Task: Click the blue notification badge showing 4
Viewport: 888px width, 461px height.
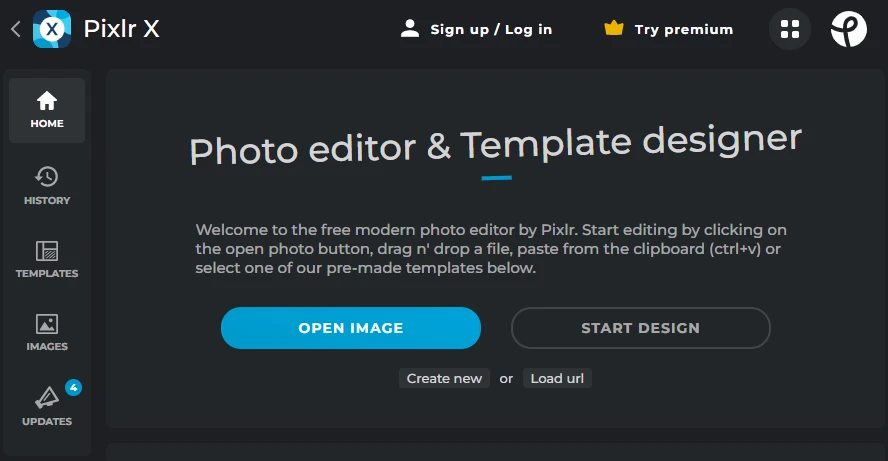Action: click(x=74, y=387)
